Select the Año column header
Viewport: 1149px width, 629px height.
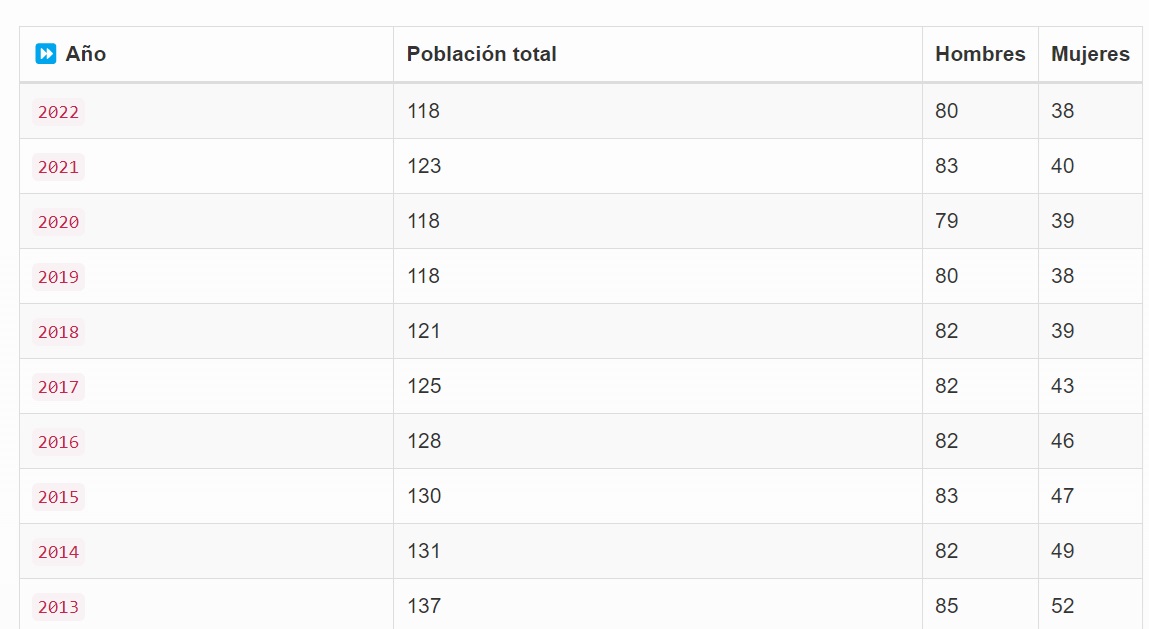point(86,54)
